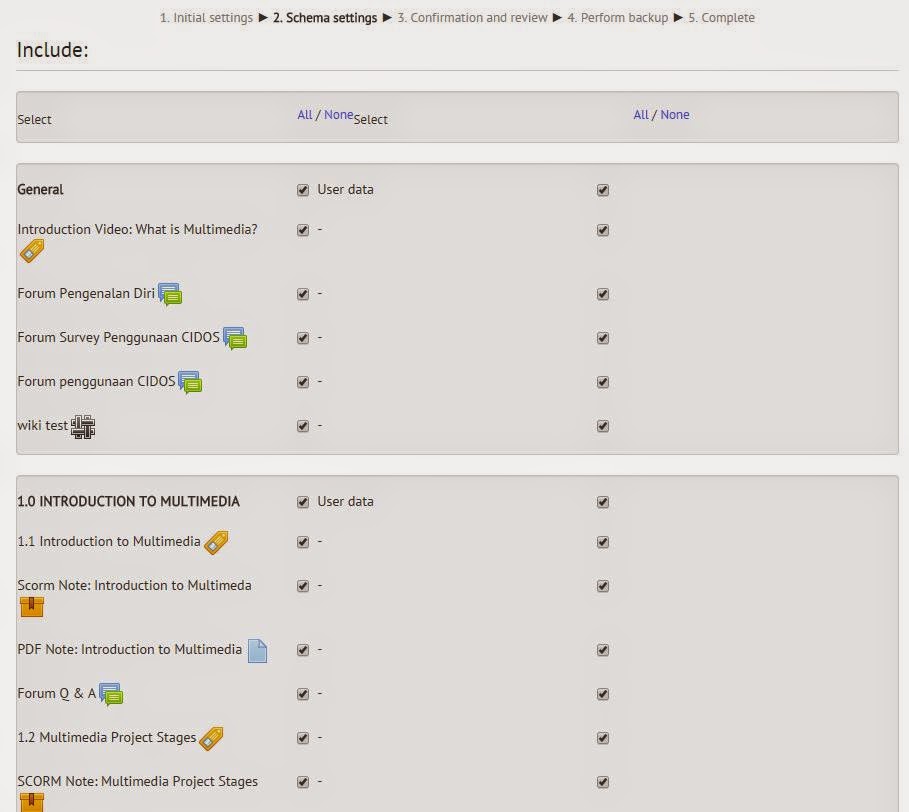Screen dimensions: 909x812
Task: Open the PDF file icon beside PDF Note
Action: pos(257,650)
